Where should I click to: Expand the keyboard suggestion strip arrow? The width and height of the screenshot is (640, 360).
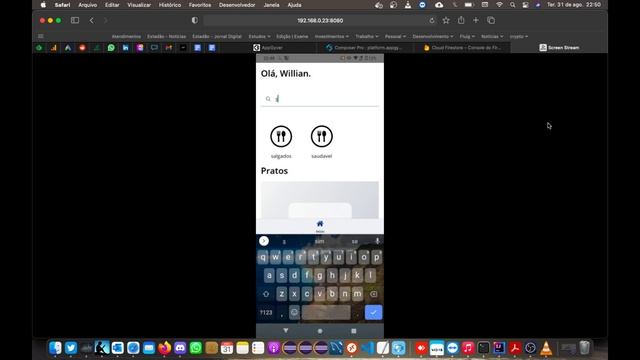[x=264, y=241]
